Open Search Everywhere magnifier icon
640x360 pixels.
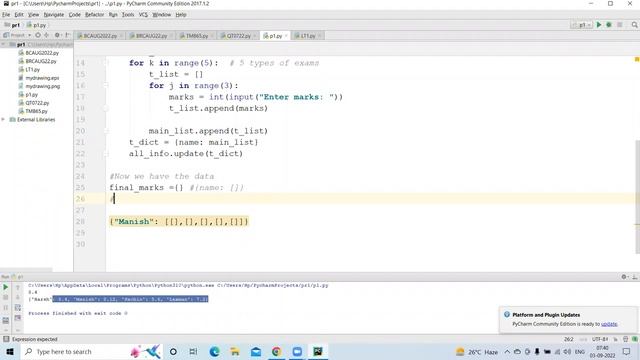634,25
